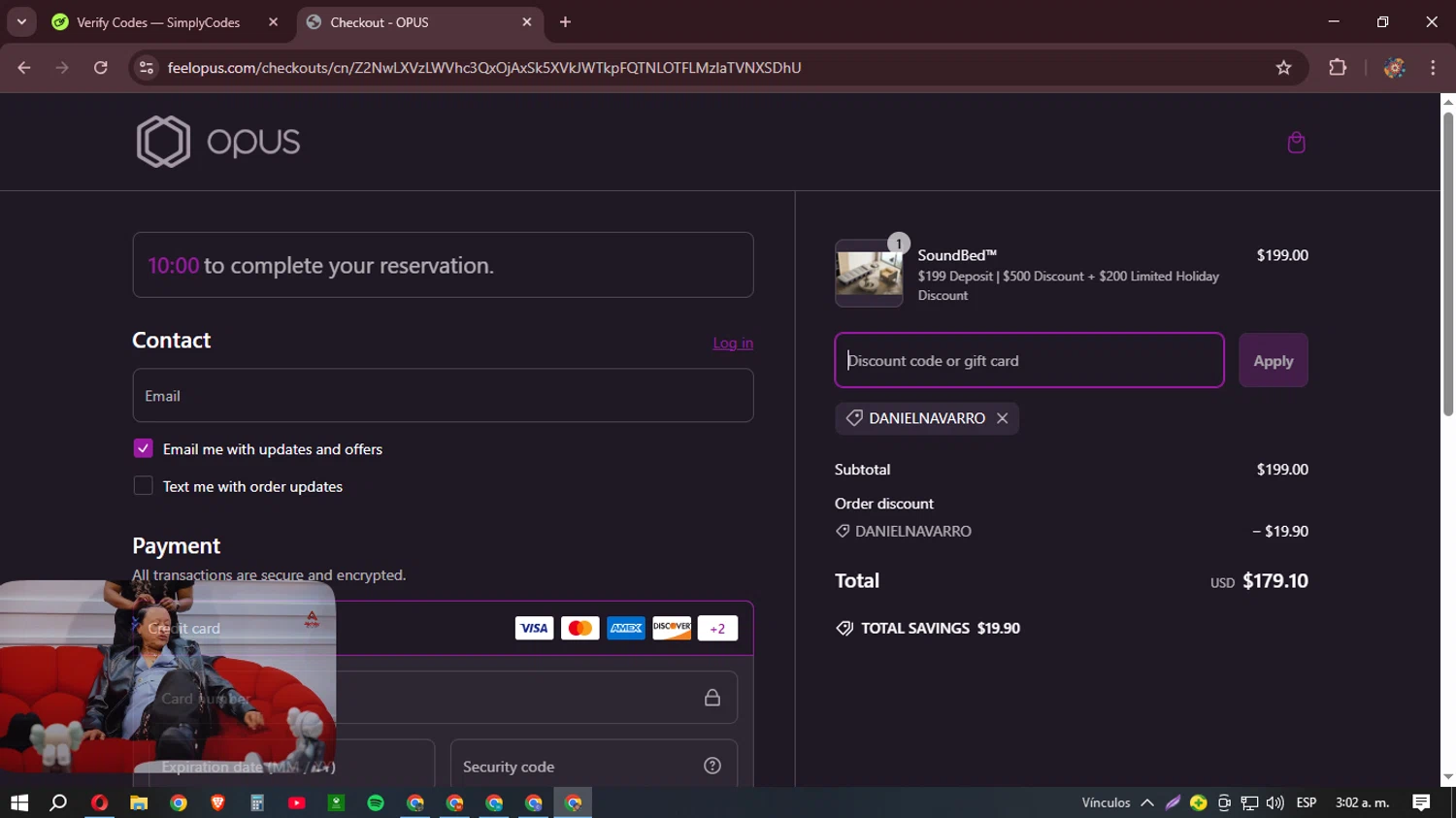Click the picture-in-picture video overlay

pos(168,676)
